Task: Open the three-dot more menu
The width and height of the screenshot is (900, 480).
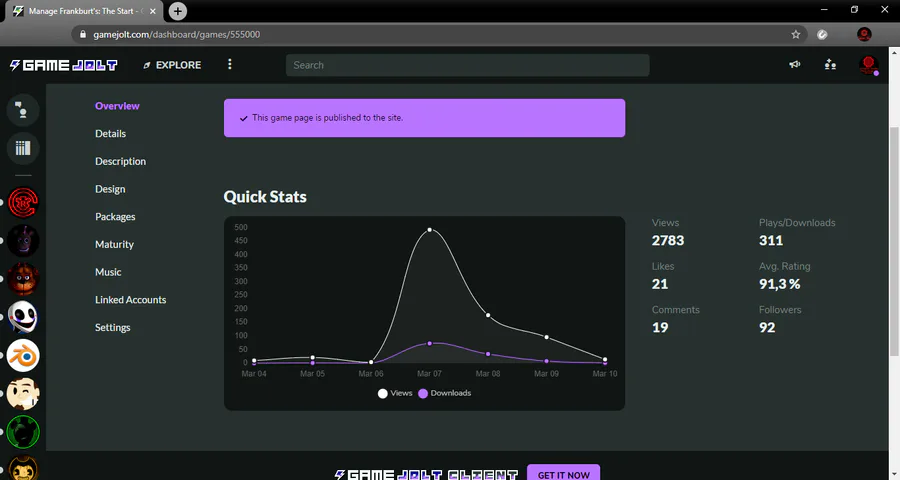Action: 230,64
